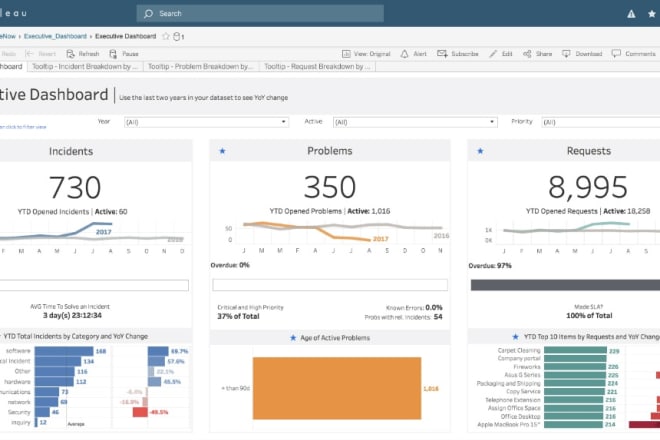The image size is (660, 440).
Task: Click the star icon beside Requests
Action: click(x=480, y=151)
